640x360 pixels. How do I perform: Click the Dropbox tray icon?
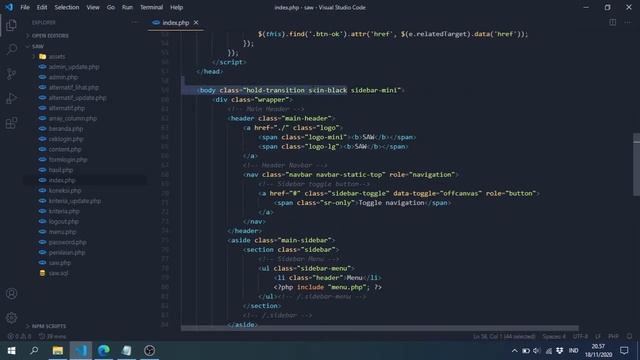560,351
